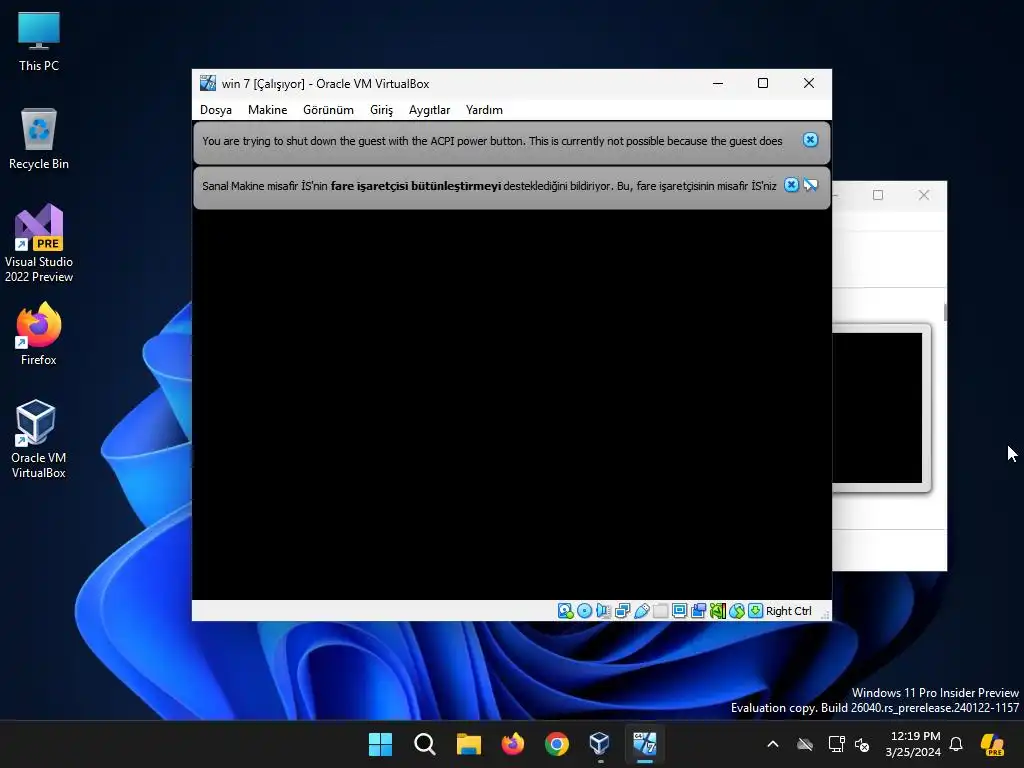Image resolution: width=1024 pixels, height=768 pixels.
Task: Open the Oracle VM VirtualBox desktop shortcut
Action: coord(39,439)
